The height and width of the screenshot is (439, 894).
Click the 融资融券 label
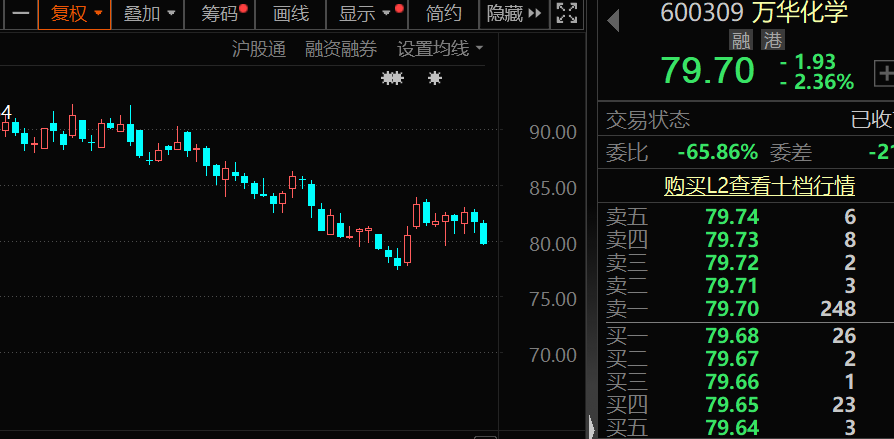(341, 48)
